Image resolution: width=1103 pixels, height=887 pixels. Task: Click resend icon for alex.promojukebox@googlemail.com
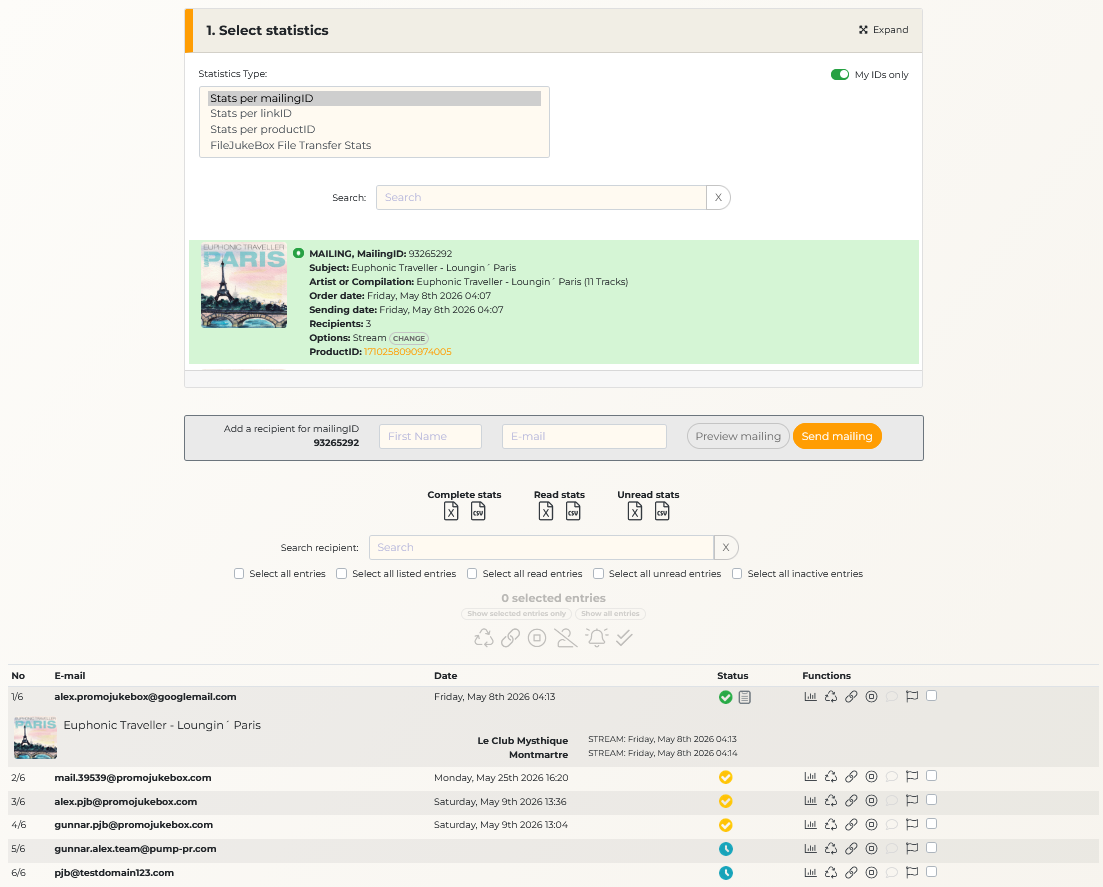(x=831, y=696)
